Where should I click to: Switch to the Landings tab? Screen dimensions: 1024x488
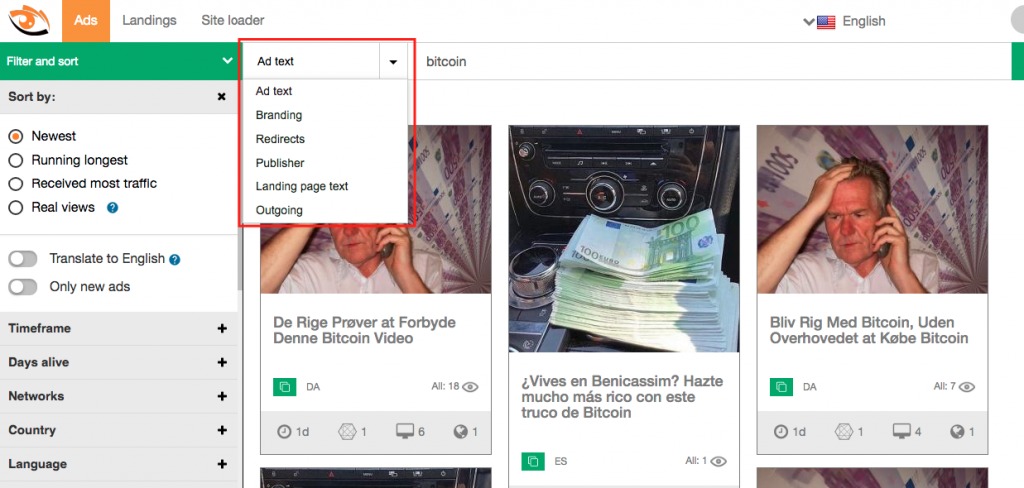pos(149,20)
